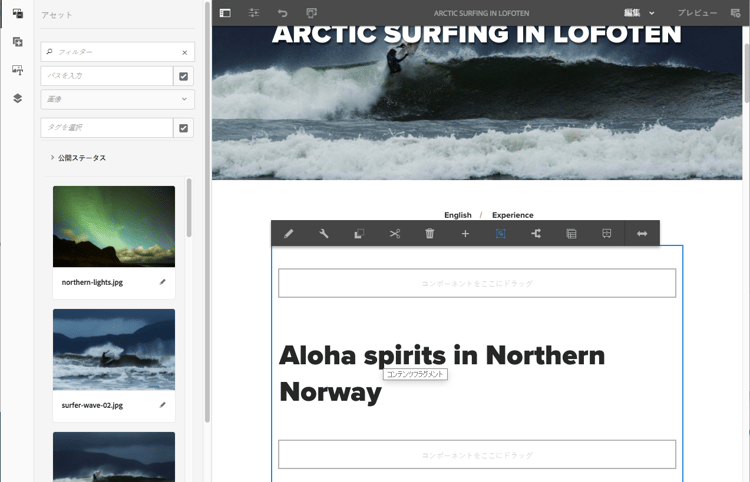Open Configure with the wrench icon

tap(324, 233)
